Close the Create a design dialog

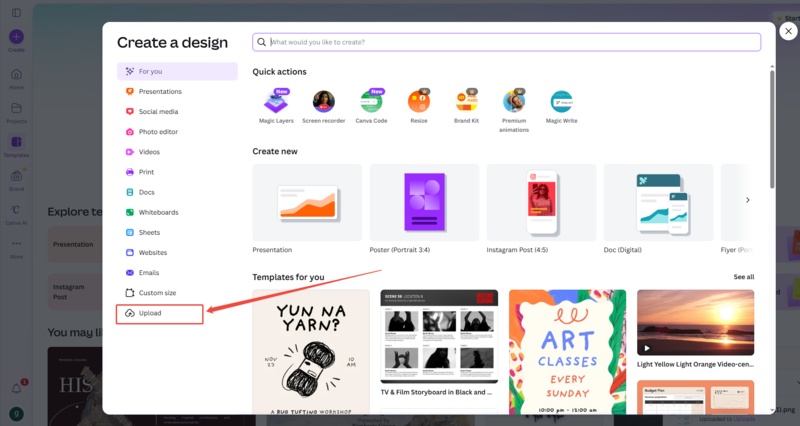pos(788,32)
